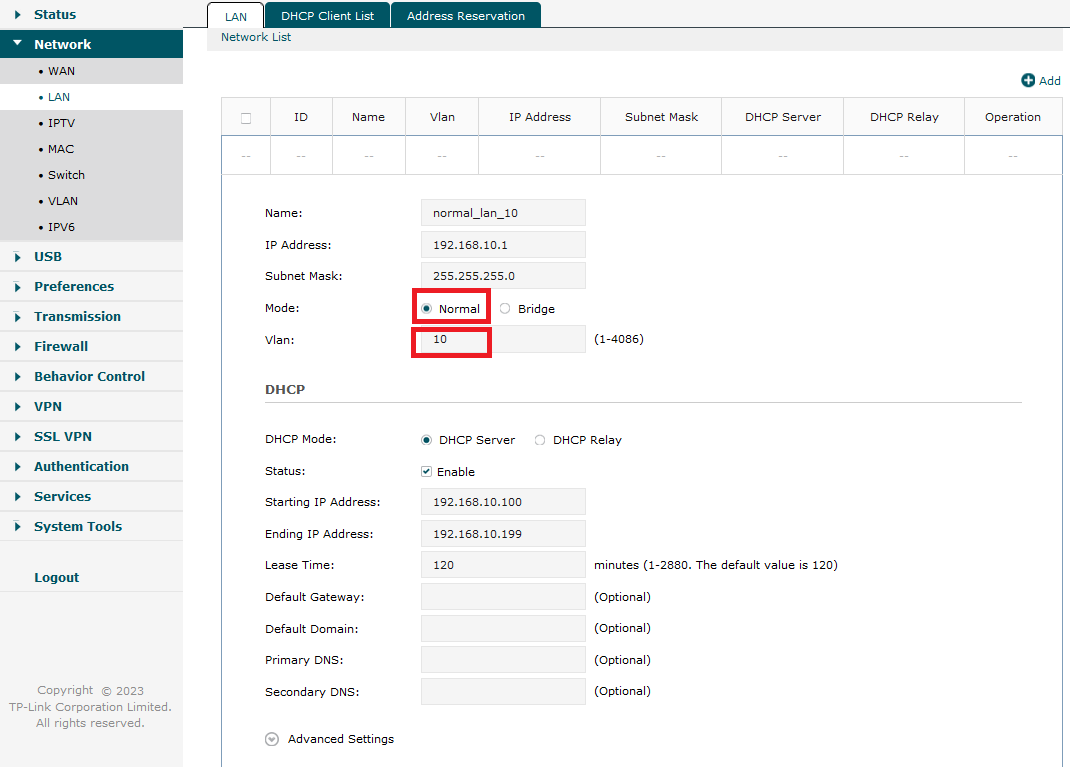
Task: Choose DHCP Relay mode radio button
Action: pyautogui.click(x=540, y=440)
